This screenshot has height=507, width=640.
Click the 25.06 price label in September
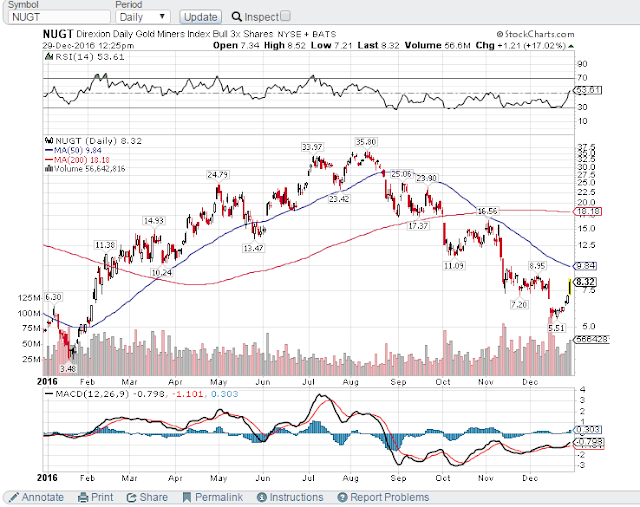pos(401,174)
